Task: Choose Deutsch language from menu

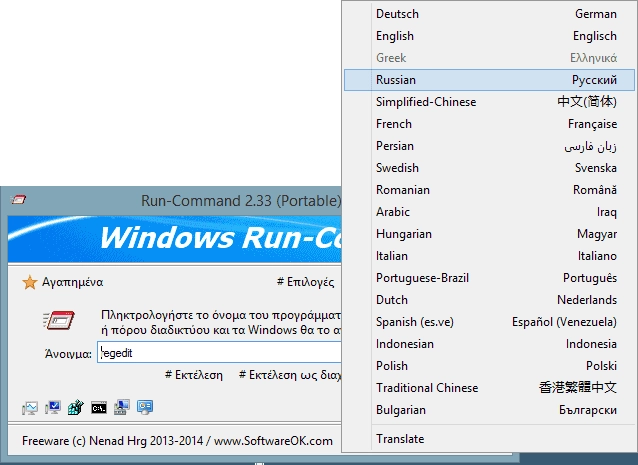Action: click(x=489, y=14)
